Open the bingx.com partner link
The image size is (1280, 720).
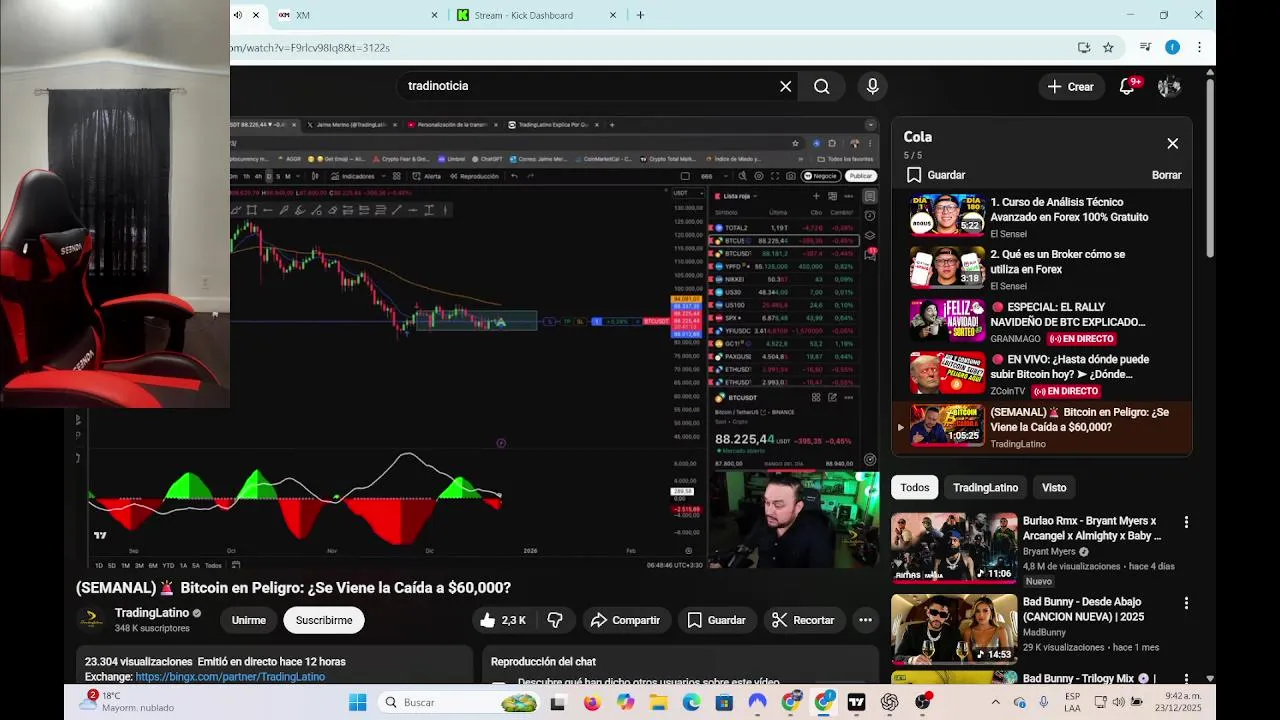tap(230, 677)
